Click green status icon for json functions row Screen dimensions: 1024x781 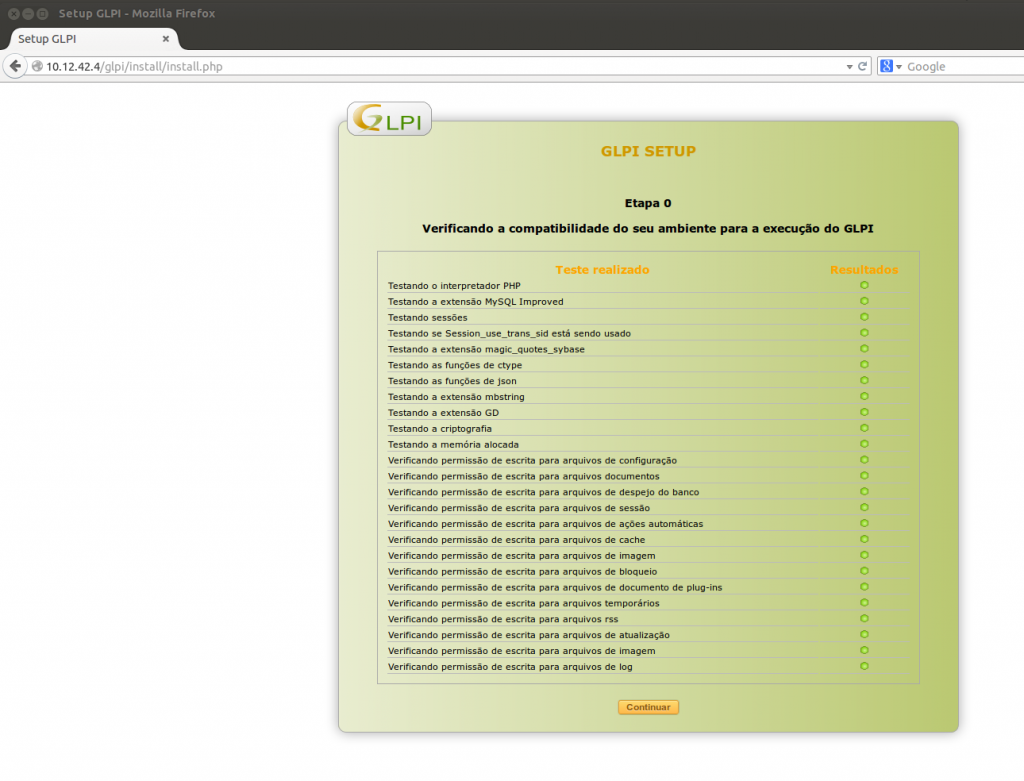(864, 380)
